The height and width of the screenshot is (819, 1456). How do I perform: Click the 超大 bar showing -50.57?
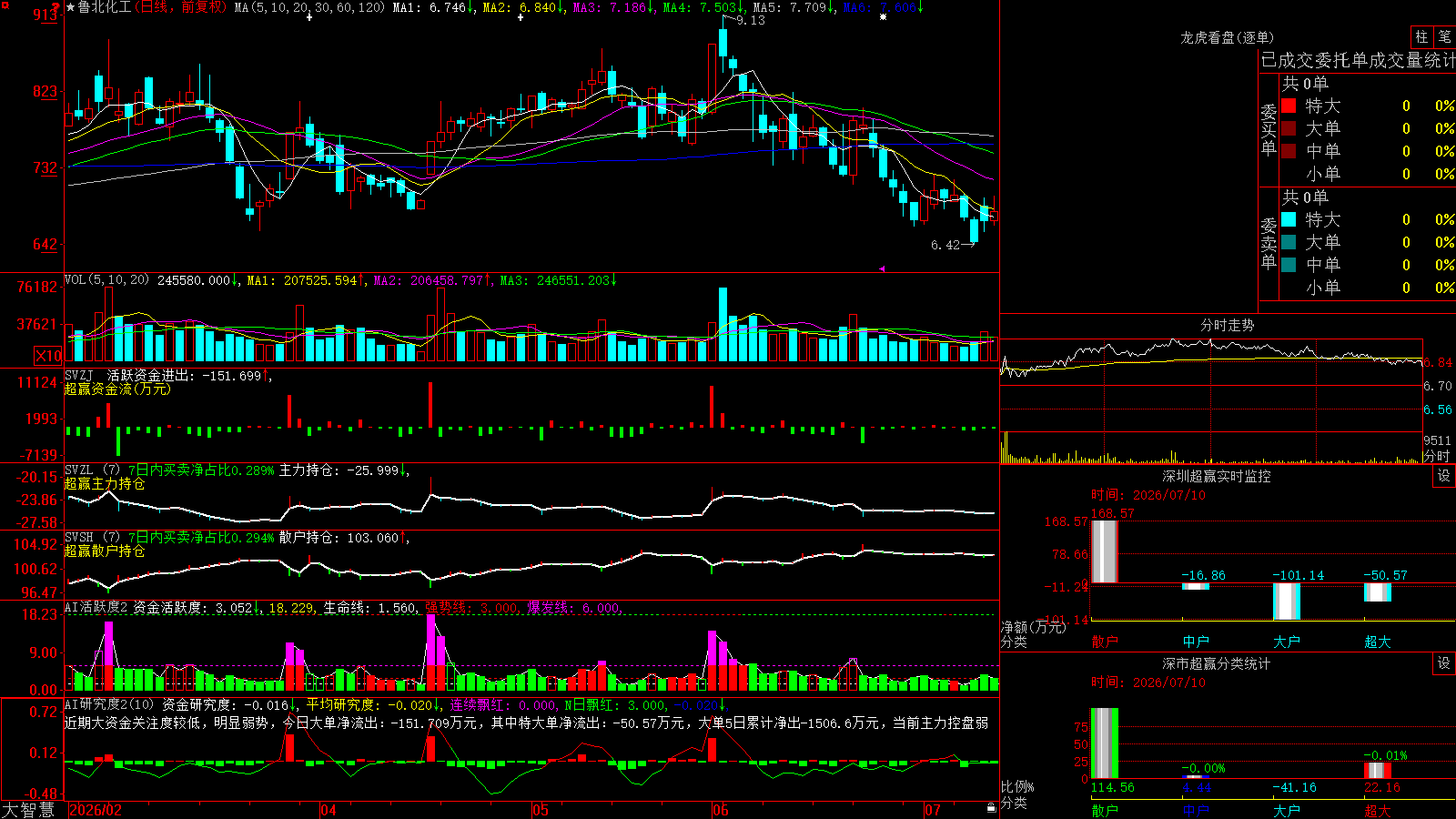(1378, 591)
